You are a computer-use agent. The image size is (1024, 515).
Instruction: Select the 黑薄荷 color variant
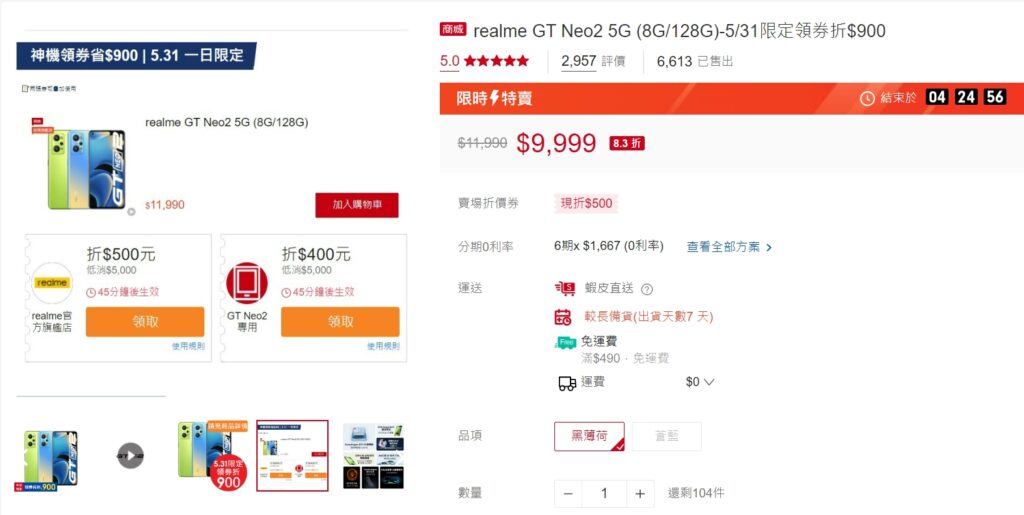pyautogui.click(x=589, y=436)
